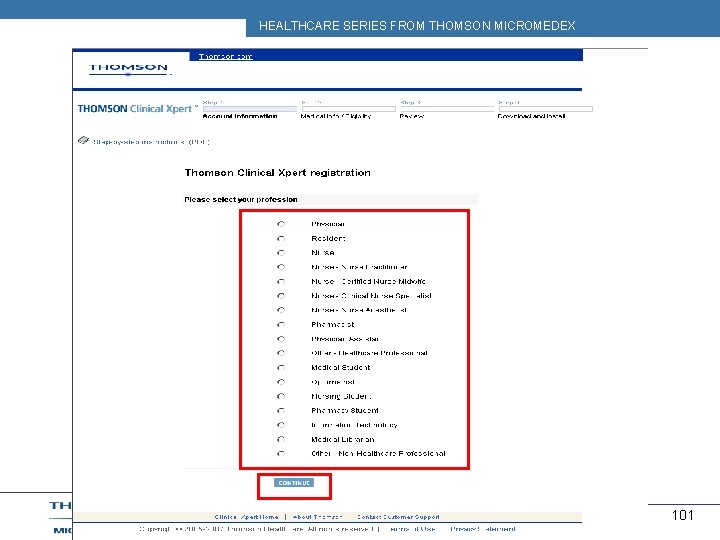Select Nurse - Certified Nurse Midwife
720x540 pixels.
coord(281,281)
